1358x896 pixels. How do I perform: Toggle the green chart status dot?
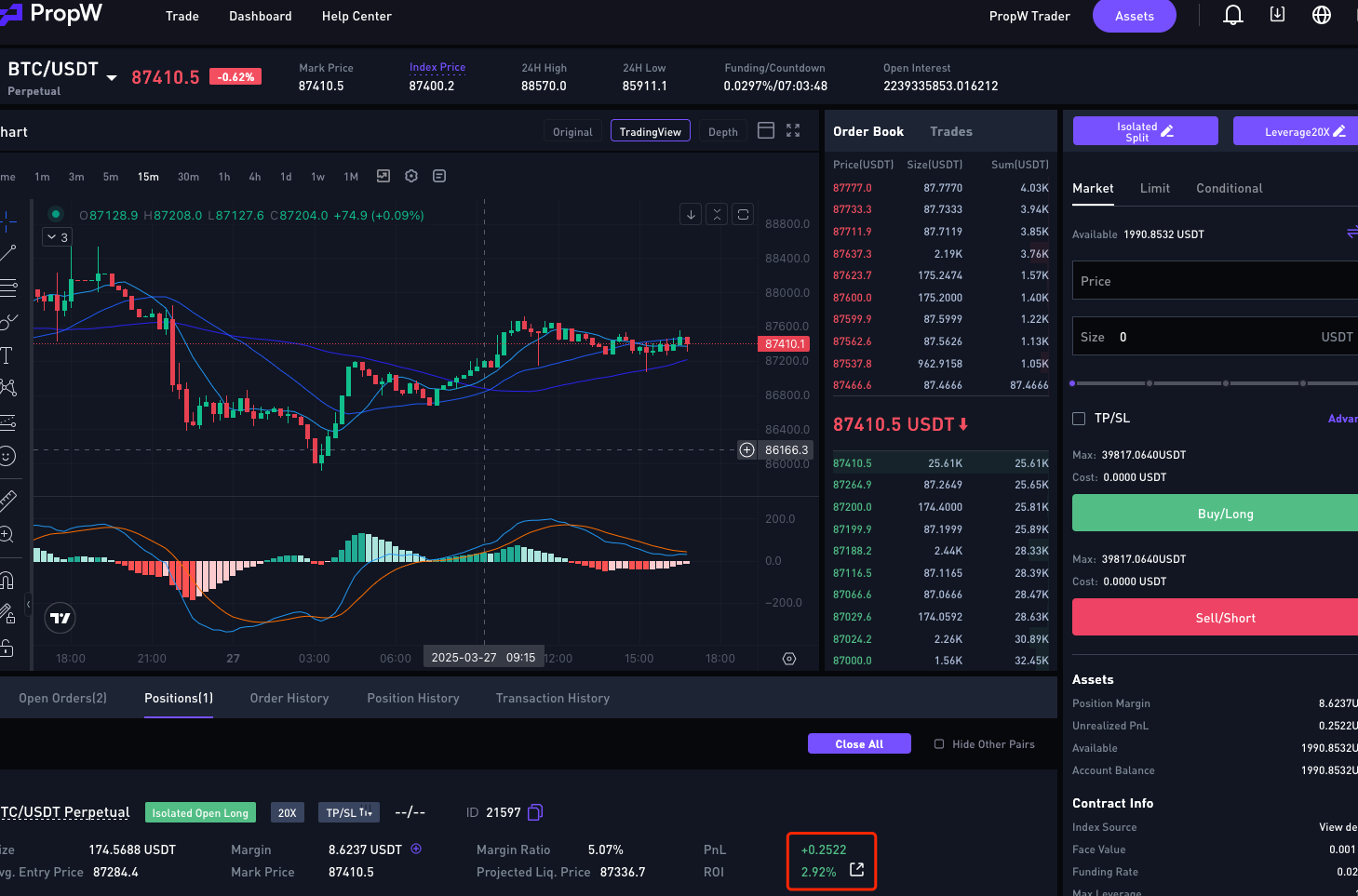click(56, 214)
